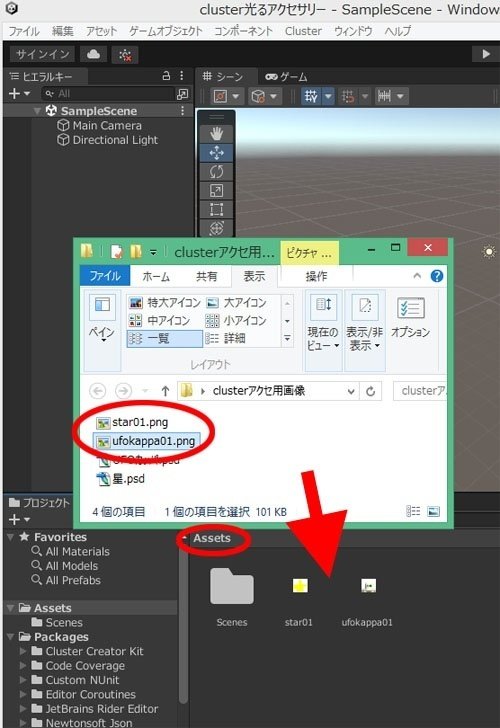Open Explorer help question icon
This screenshot has height=728, width=500.
(x=436, y=276)
